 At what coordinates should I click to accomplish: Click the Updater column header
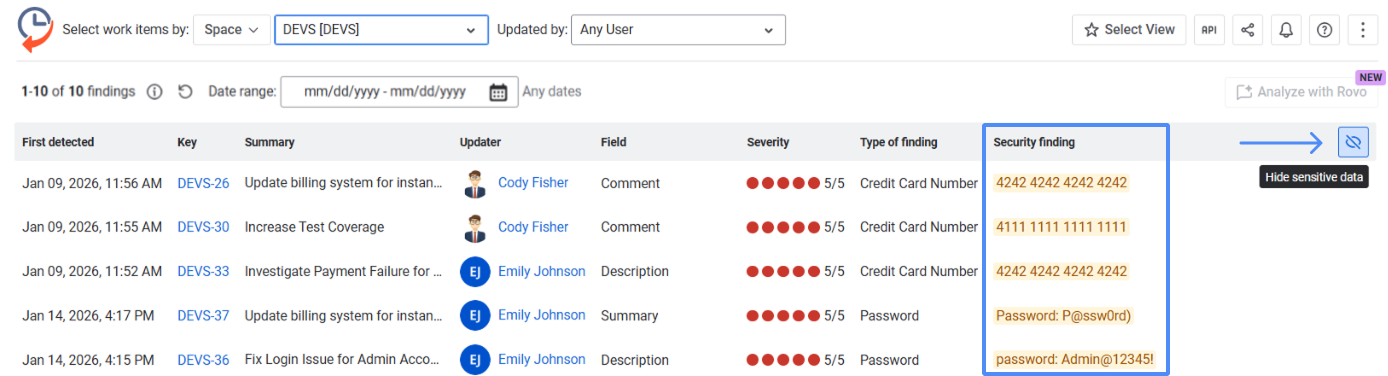pyautogui.click(x=480, y=142)
